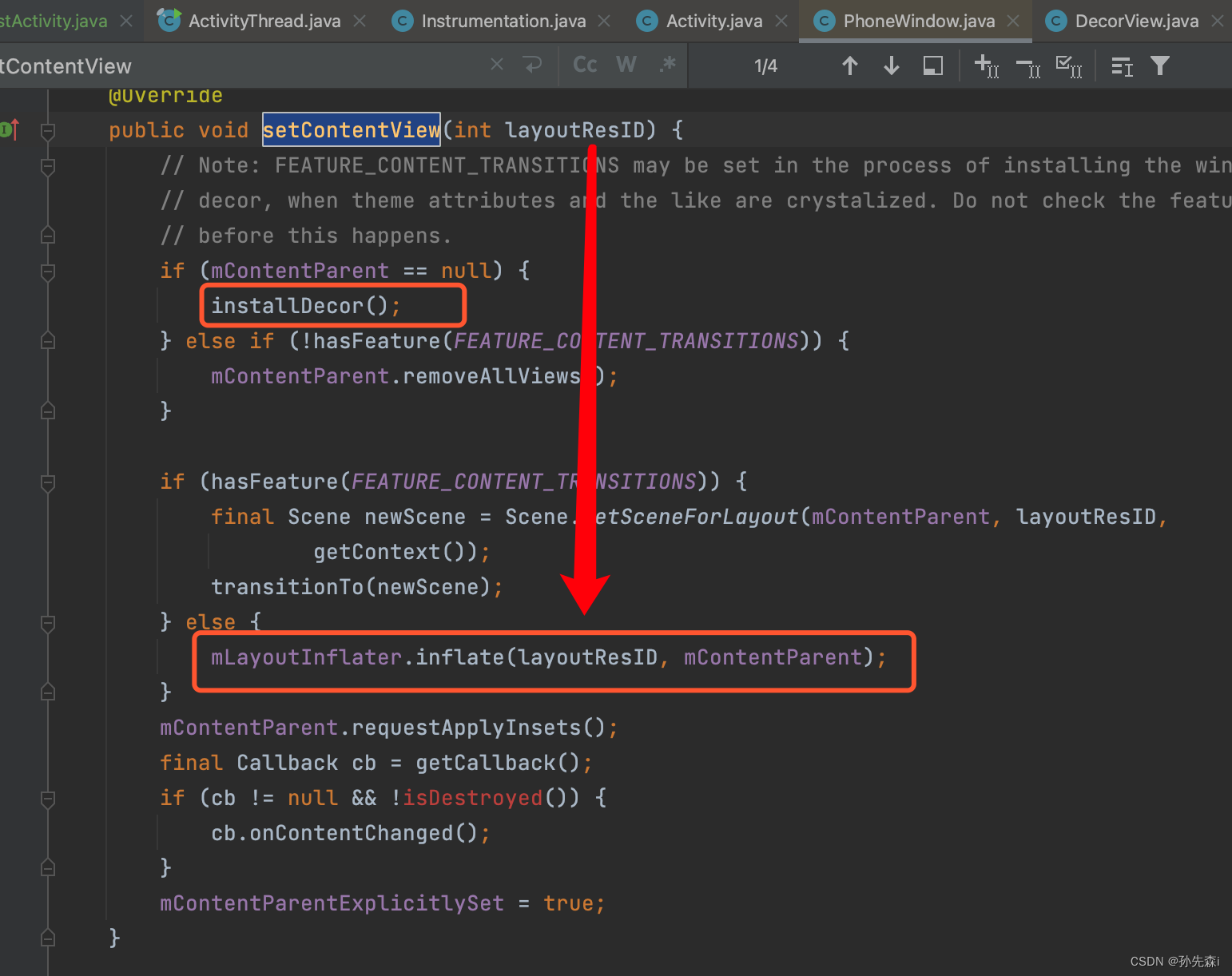The image size is (1232, 976).
Task: Open the Instrumentation.java tab
Action: tap(503, 21)
